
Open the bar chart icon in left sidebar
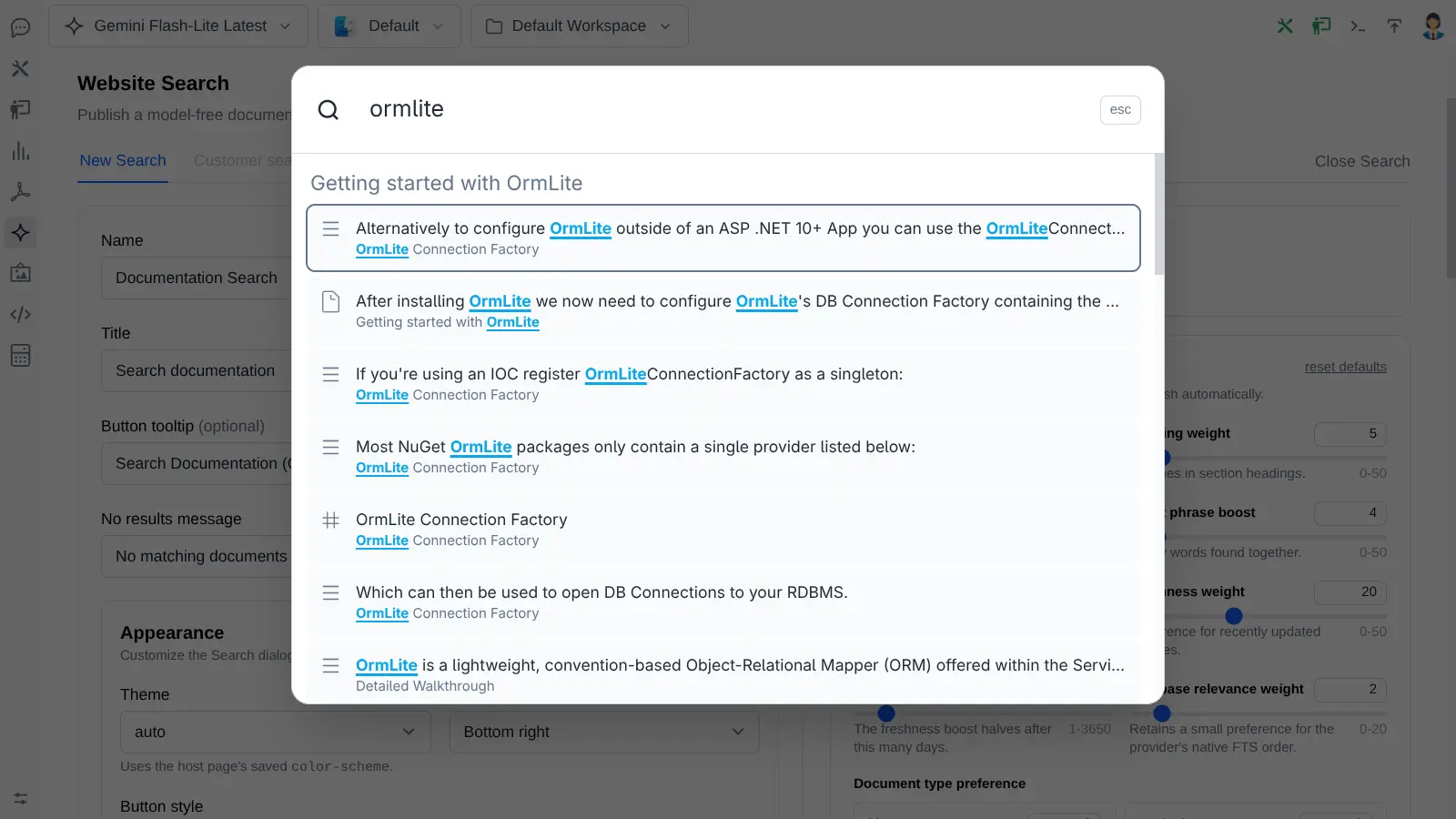[x=20, y=151]
